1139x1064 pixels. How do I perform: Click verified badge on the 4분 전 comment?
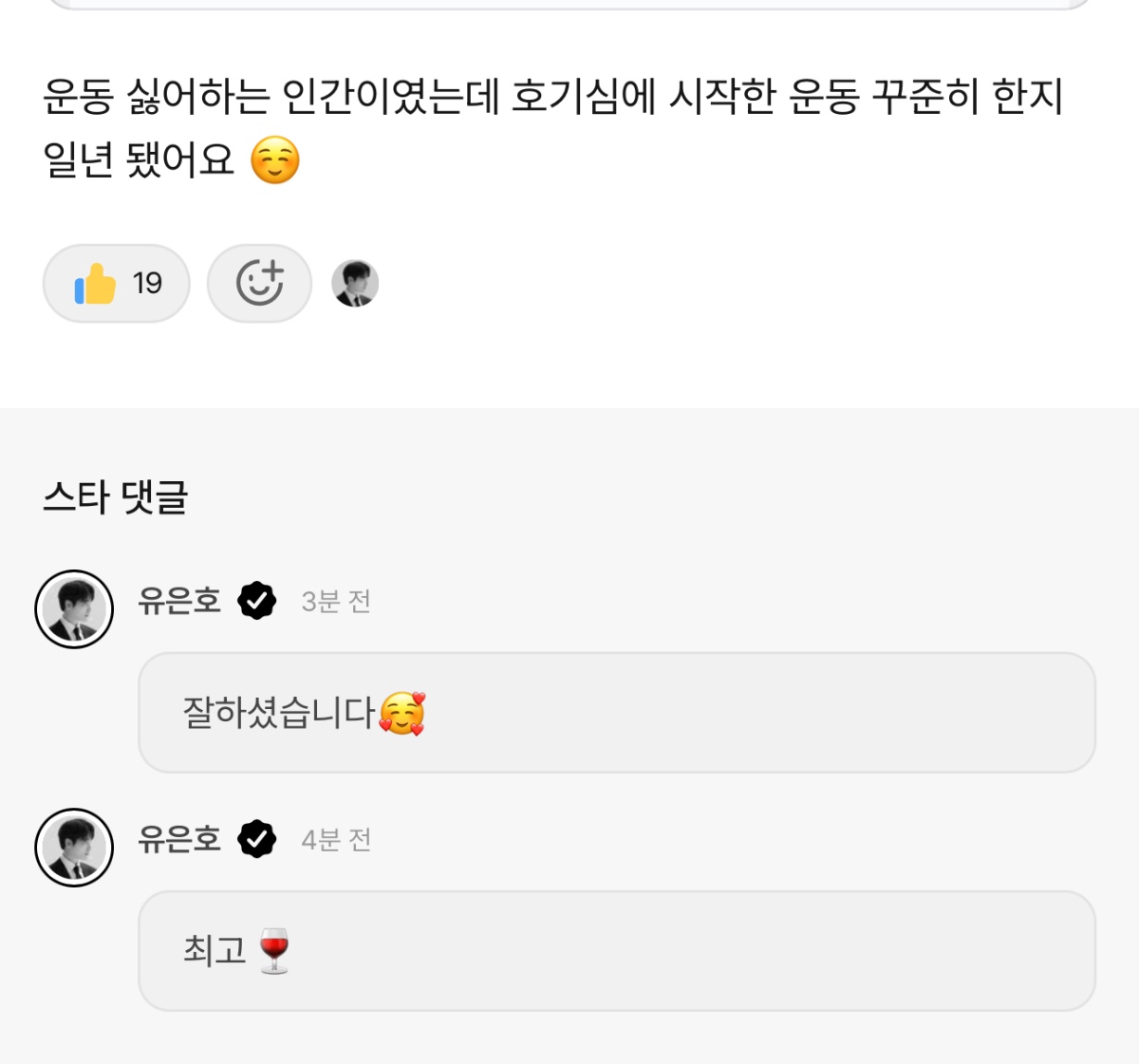coord(256,839)
